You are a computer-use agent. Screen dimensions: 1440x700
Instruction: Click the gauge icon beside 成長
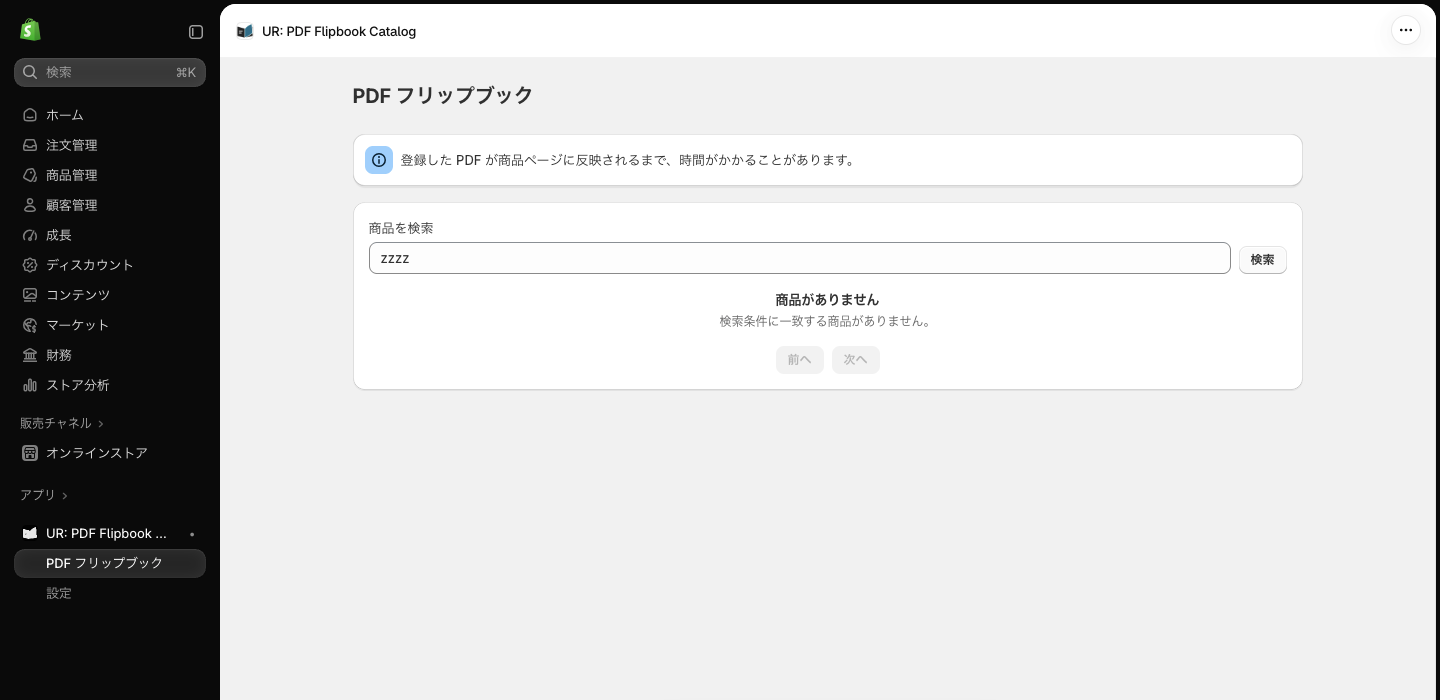pyautogui.click(x=30, y=235)
